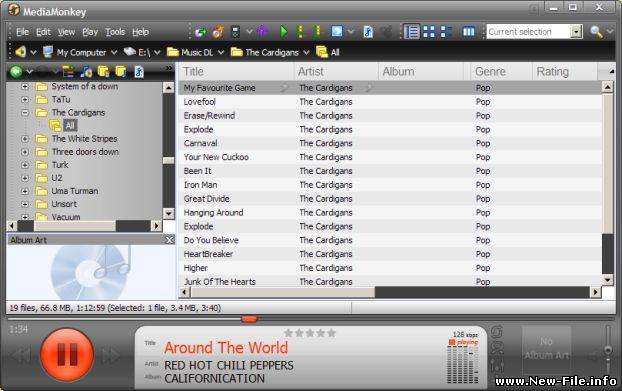Click the second stacked folders tree icon

121,72
